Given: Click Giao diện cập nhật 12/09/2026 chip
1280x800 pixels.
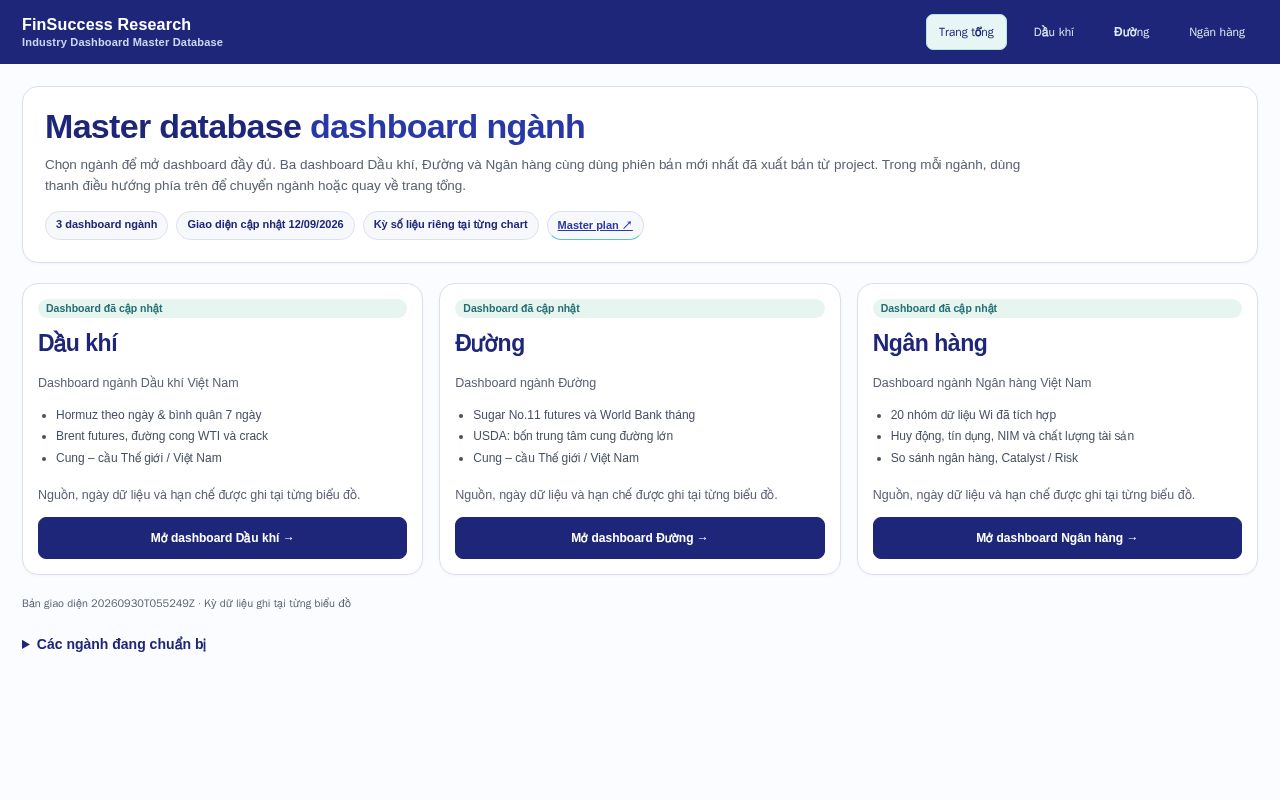Looking at the screenshot, I should (265, 225).
